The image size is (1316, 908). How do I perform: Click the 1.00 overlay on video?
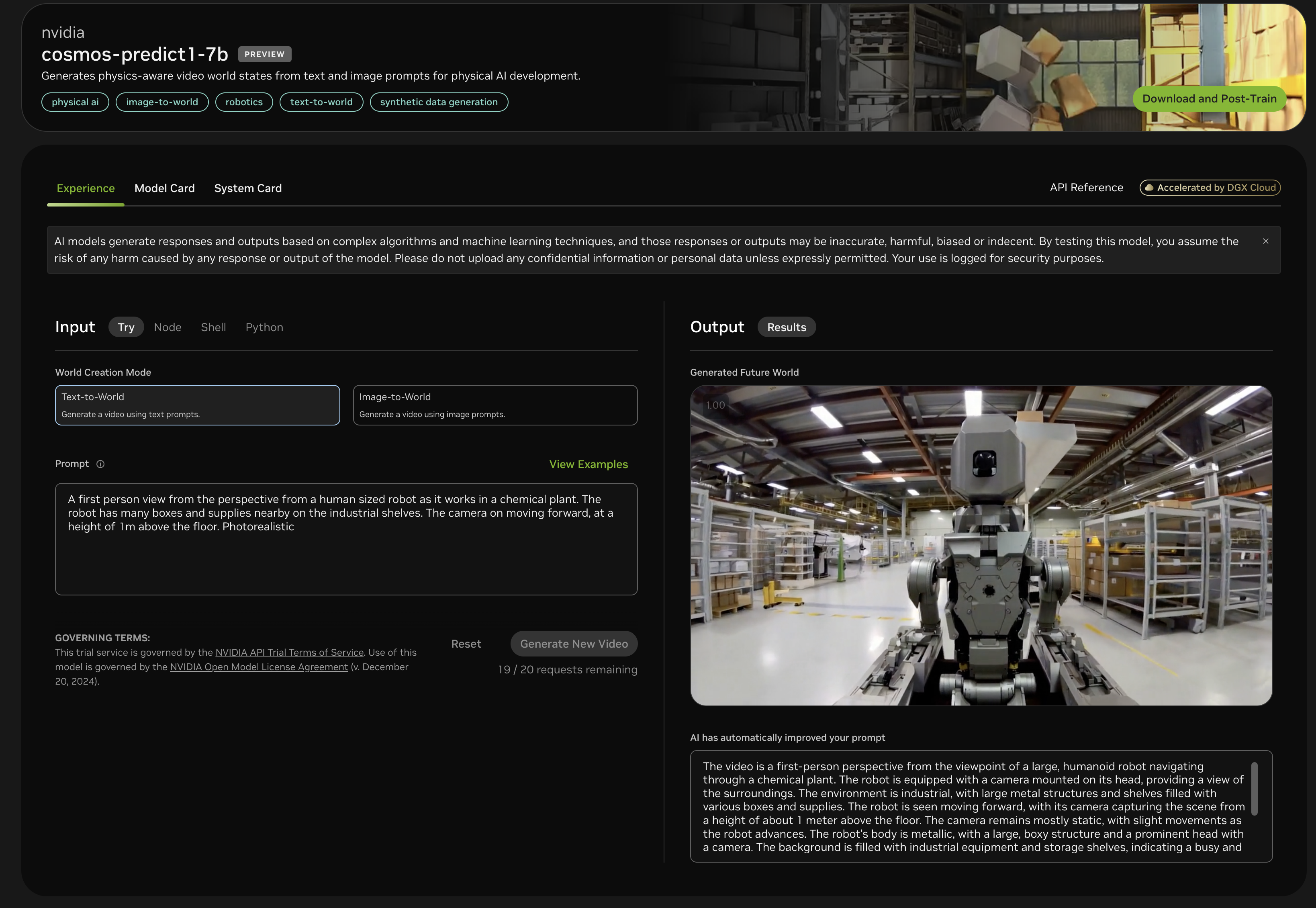715,405
